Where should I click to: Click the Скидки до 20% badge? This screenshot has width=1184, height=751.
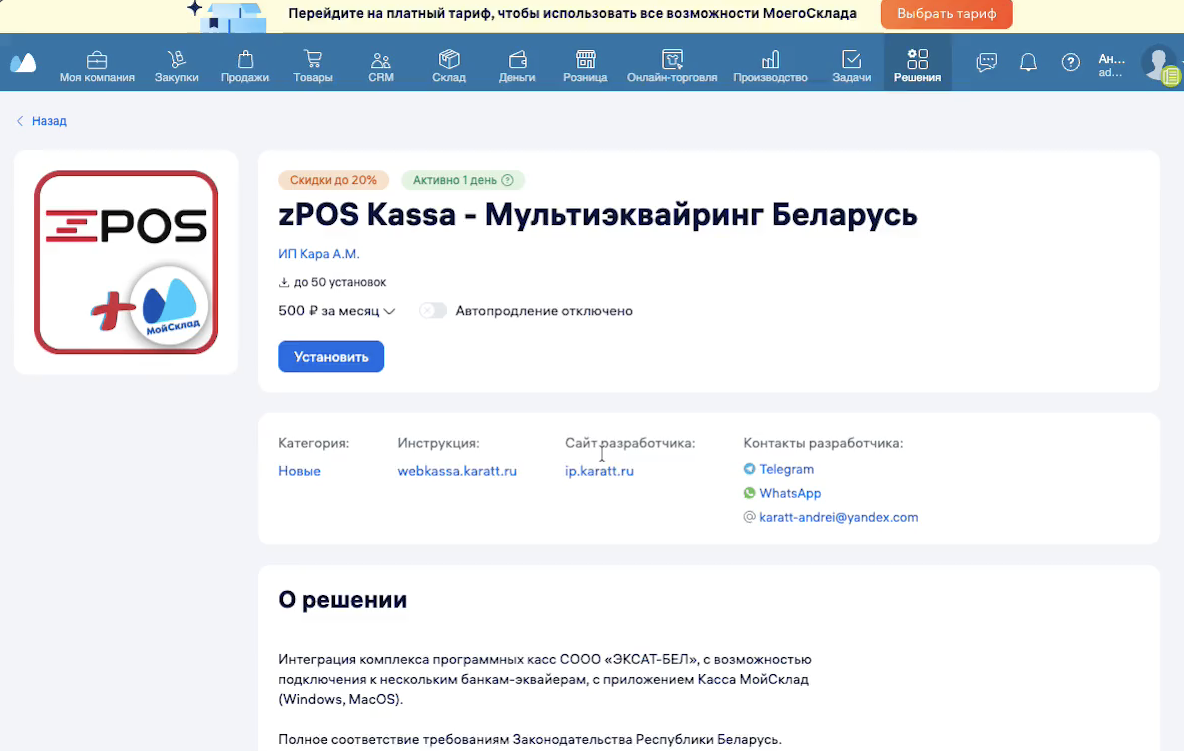pyautogui.click(x=333, y=180)
